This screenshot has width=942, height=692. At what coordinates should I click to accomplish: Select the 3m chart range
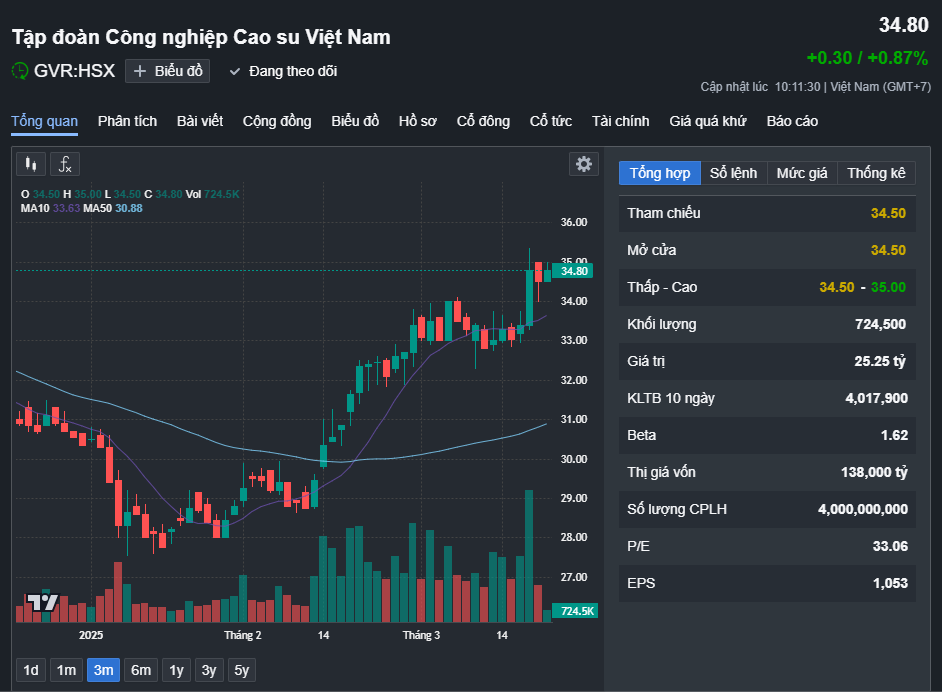point(103,670)
